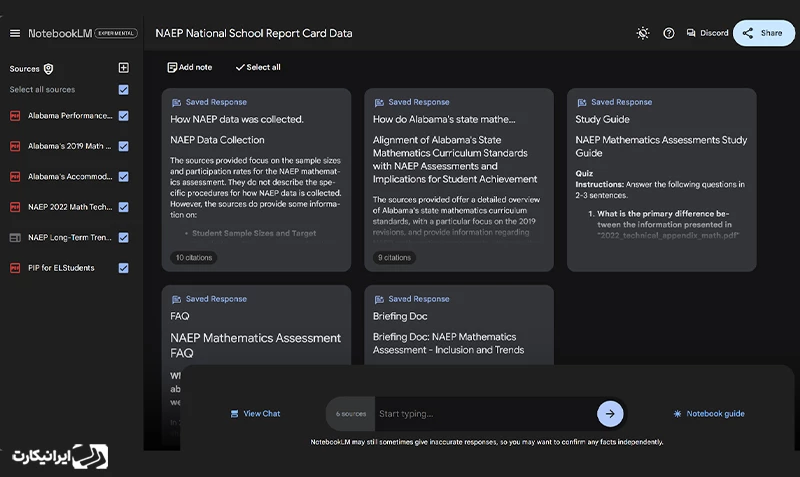The width and height of the screenshot is (800, 477).
Task: Click the NotebookLM logo text
Action: coord(60,34)
